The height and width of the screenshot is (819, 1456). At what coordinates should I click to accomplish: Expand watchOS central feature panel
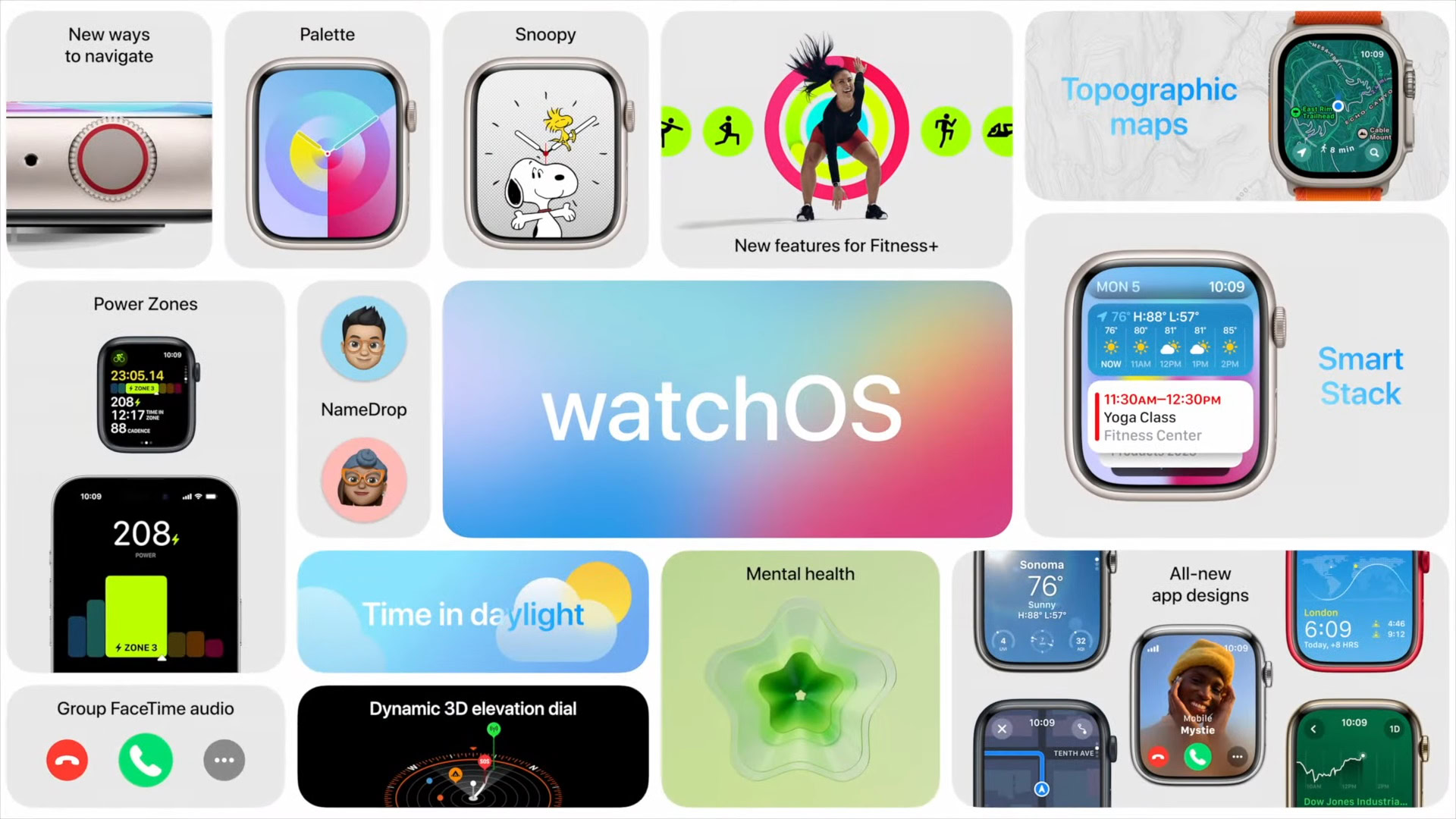point(728,409)
